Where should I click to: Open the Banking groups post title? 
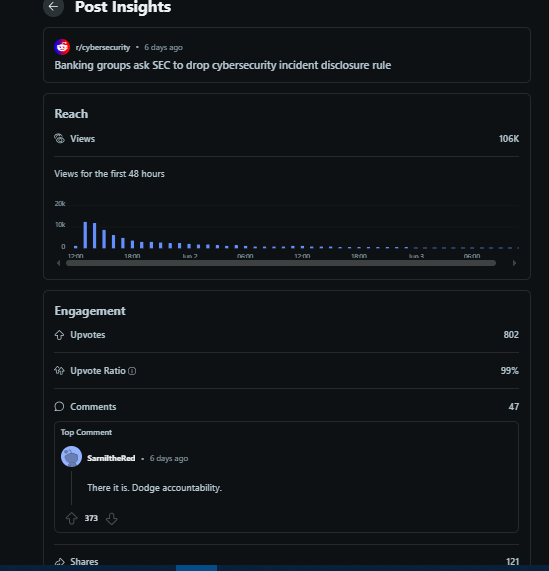pos(223,65)
